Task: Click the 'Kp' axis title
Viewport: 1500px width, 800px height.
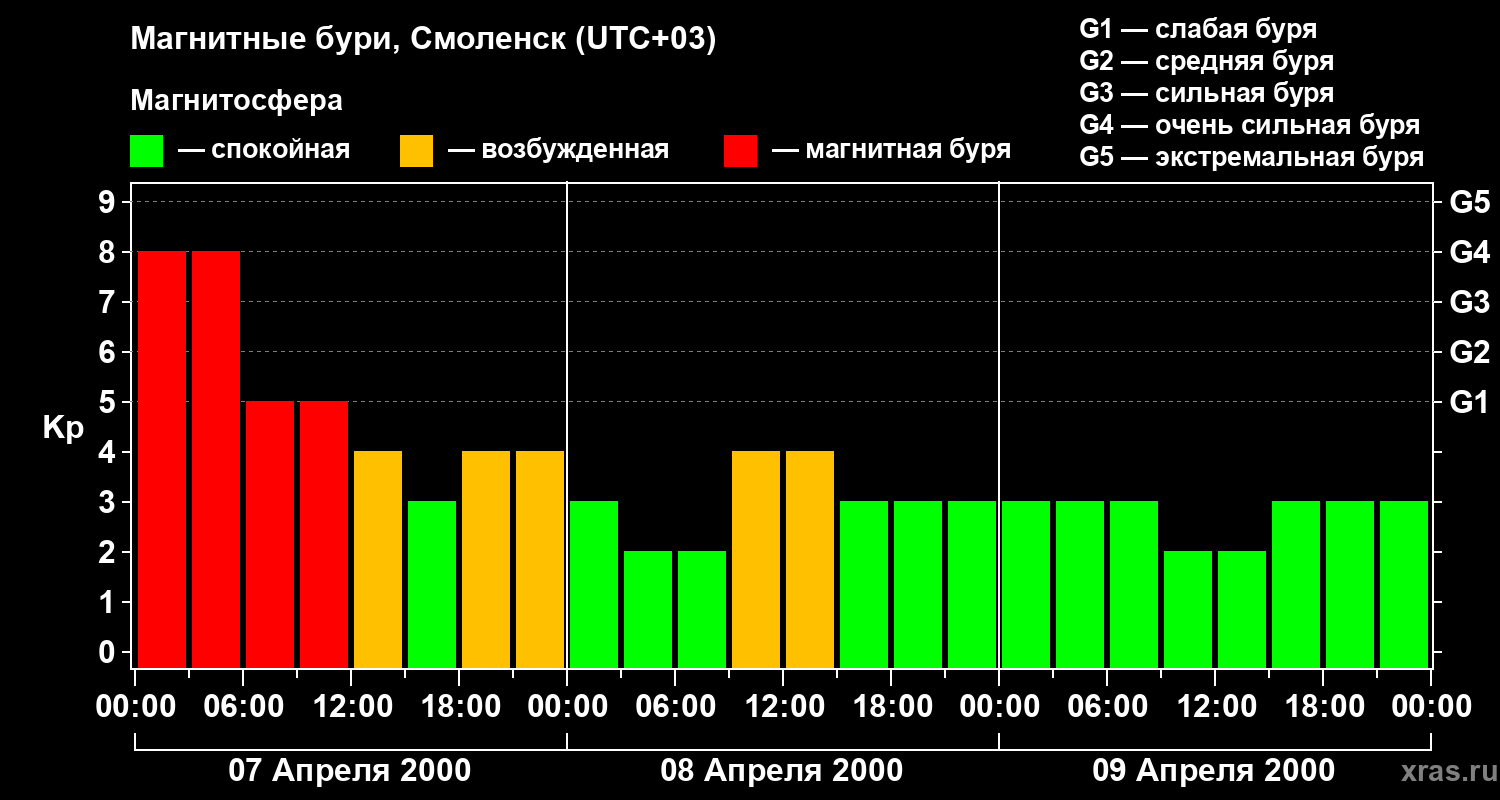Action: click(63, 428)
